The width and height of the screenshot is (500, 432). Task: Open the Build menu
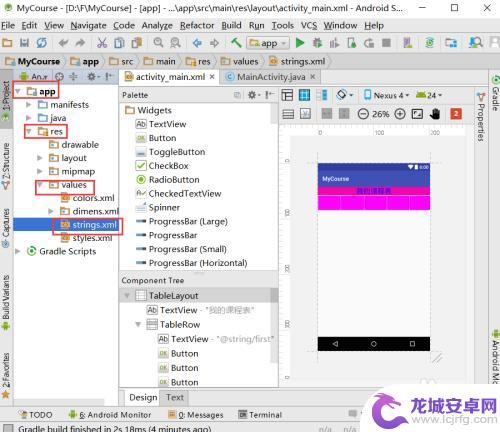231,25
